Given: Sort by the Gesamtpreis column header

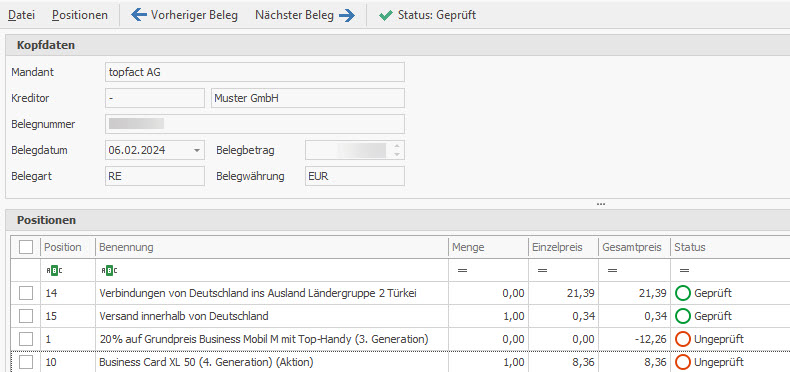Looking at the screenshot, I should click(x=634, y=247).
